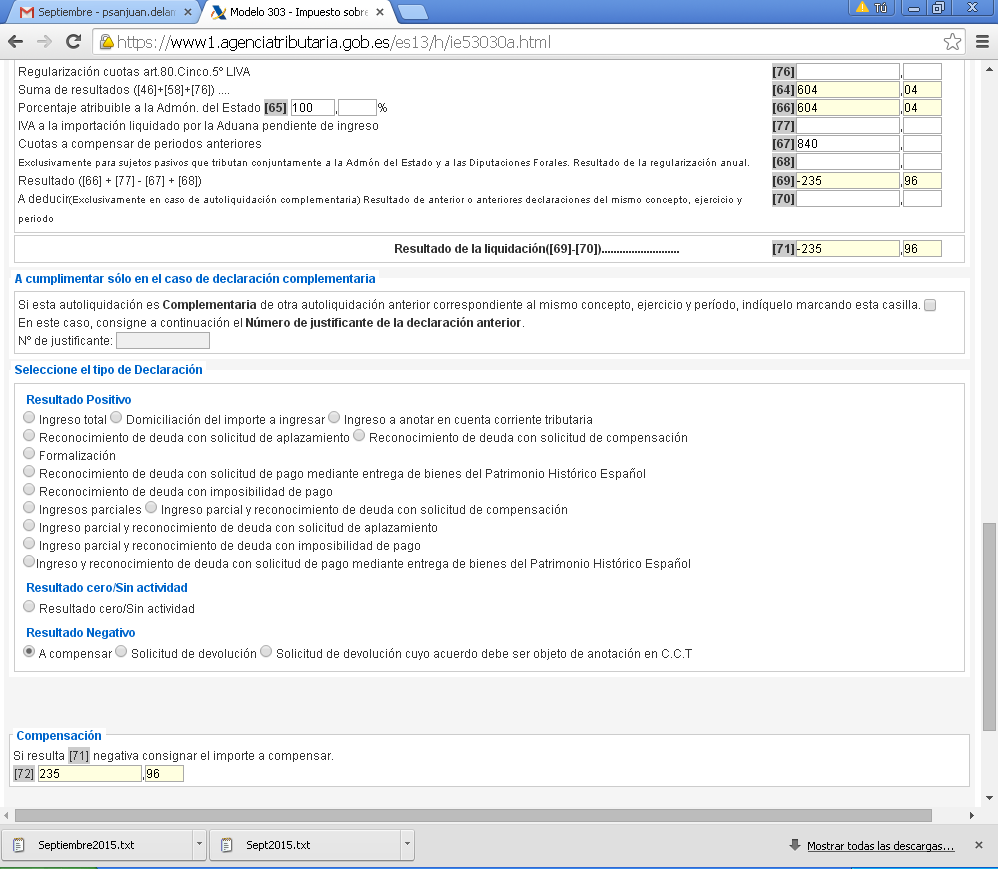The height and width of the screenshot is (869, 998).
Task: Click the field [72] compensation amount input
Action: [x=89, y=773]
